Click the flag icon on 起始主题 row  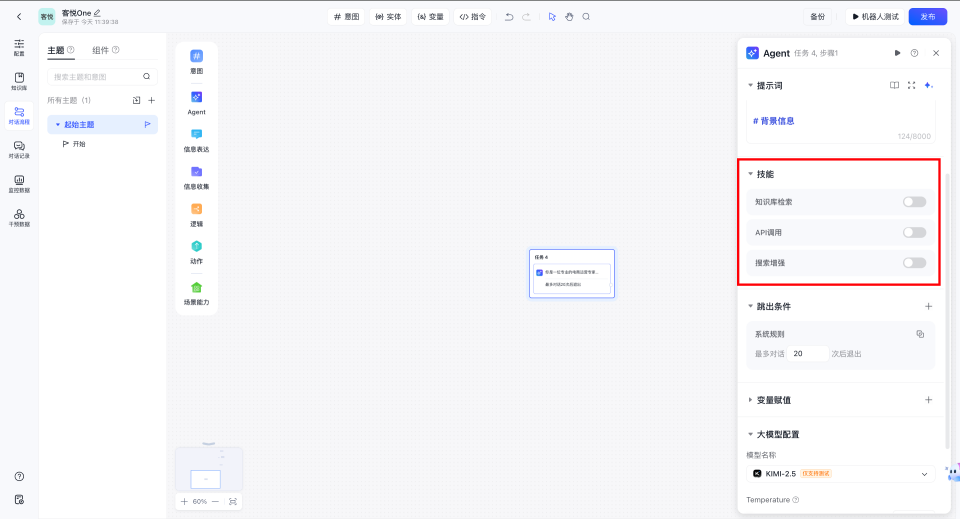tap(148, 124)
